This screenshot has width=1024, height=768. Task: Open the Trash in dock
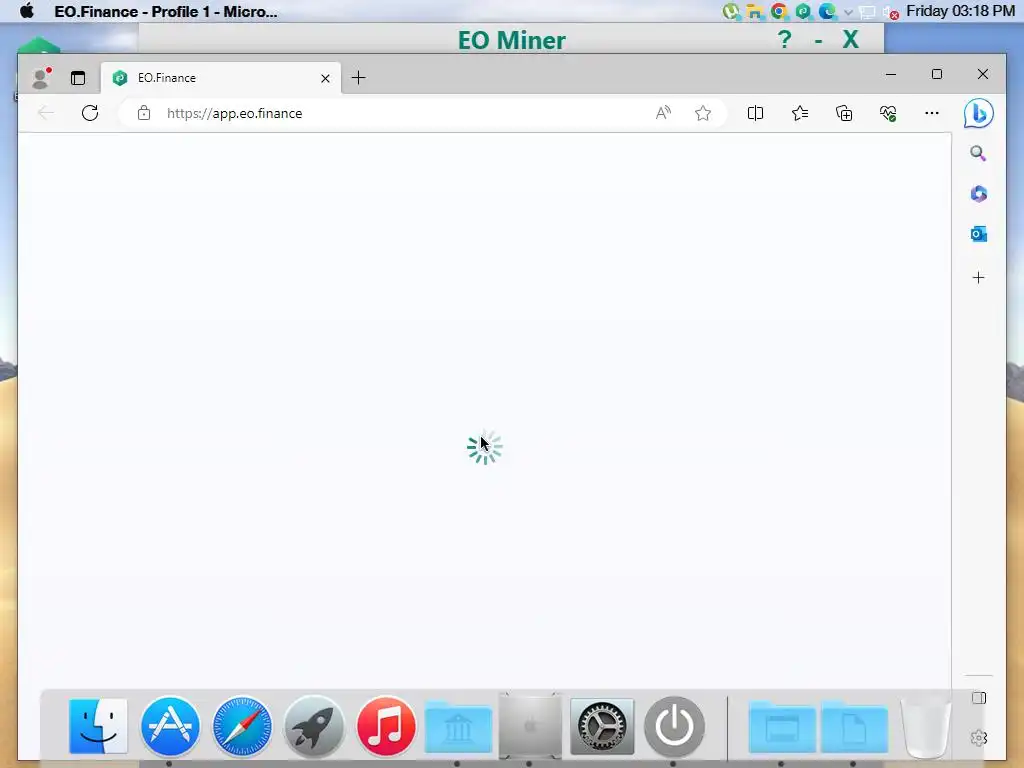[925, 727]
